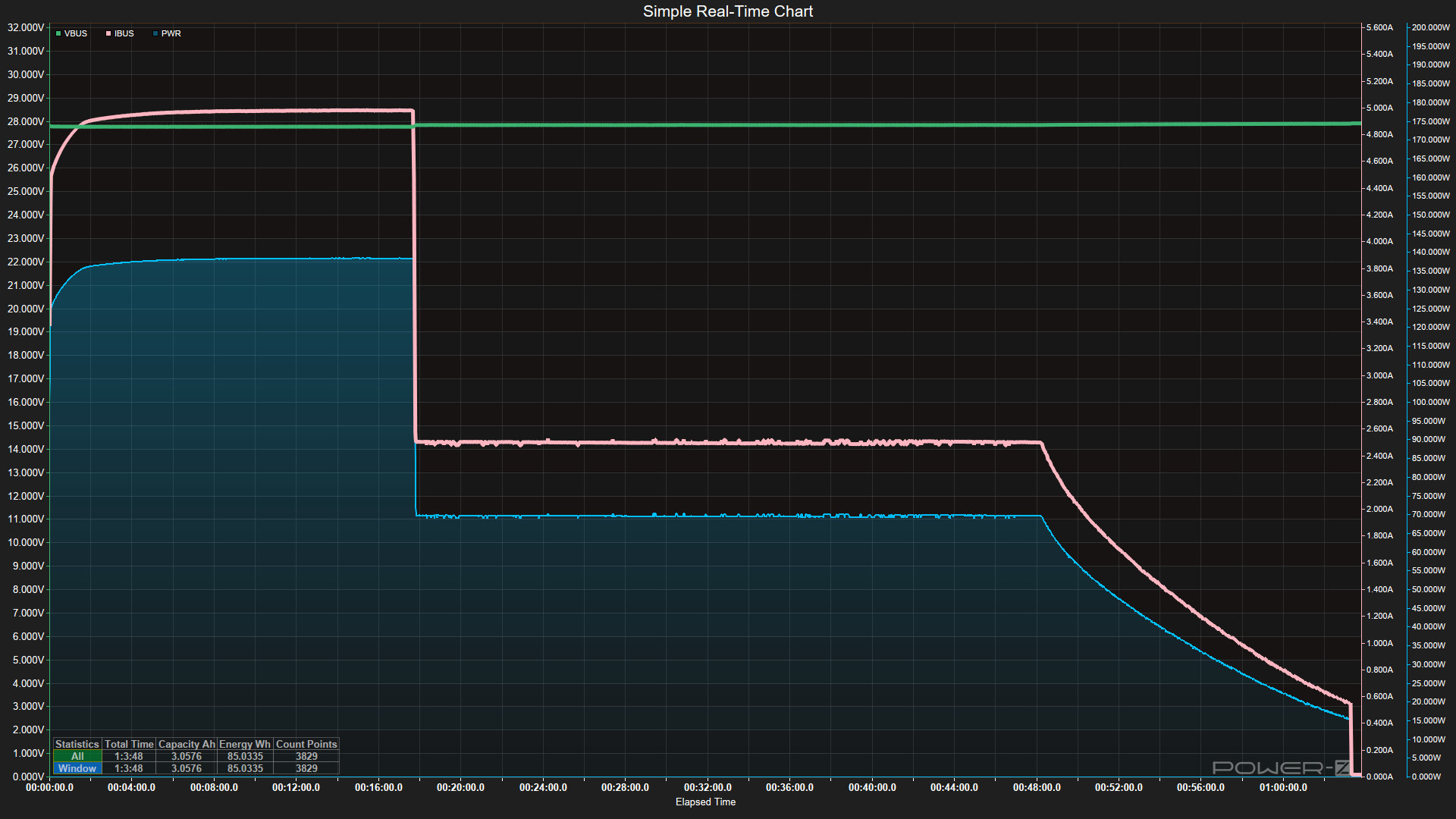Click Energy Wh value in All row
The height and width of the screenshot is (819, 1456).
click(245, 756)
